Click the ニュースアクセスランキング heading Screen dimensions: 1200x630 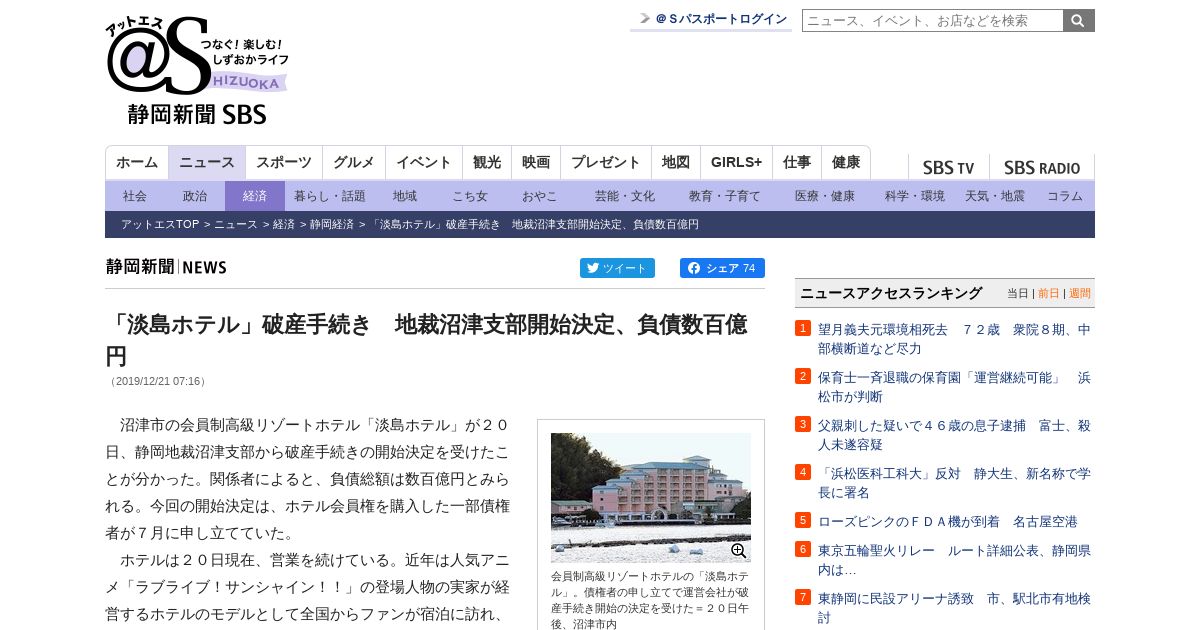click(891, 293)
